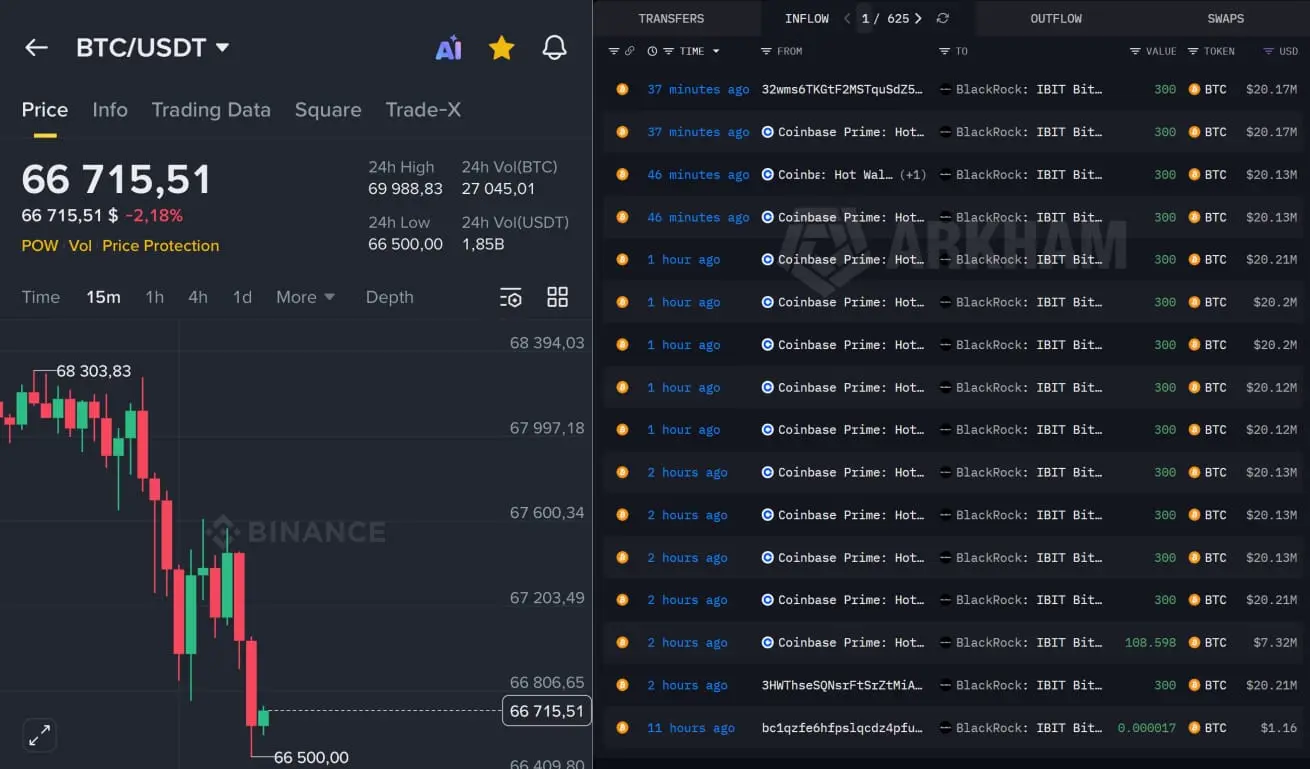Open the Trading Data tab
1310x769 pixels.
[x=211, y=110]
